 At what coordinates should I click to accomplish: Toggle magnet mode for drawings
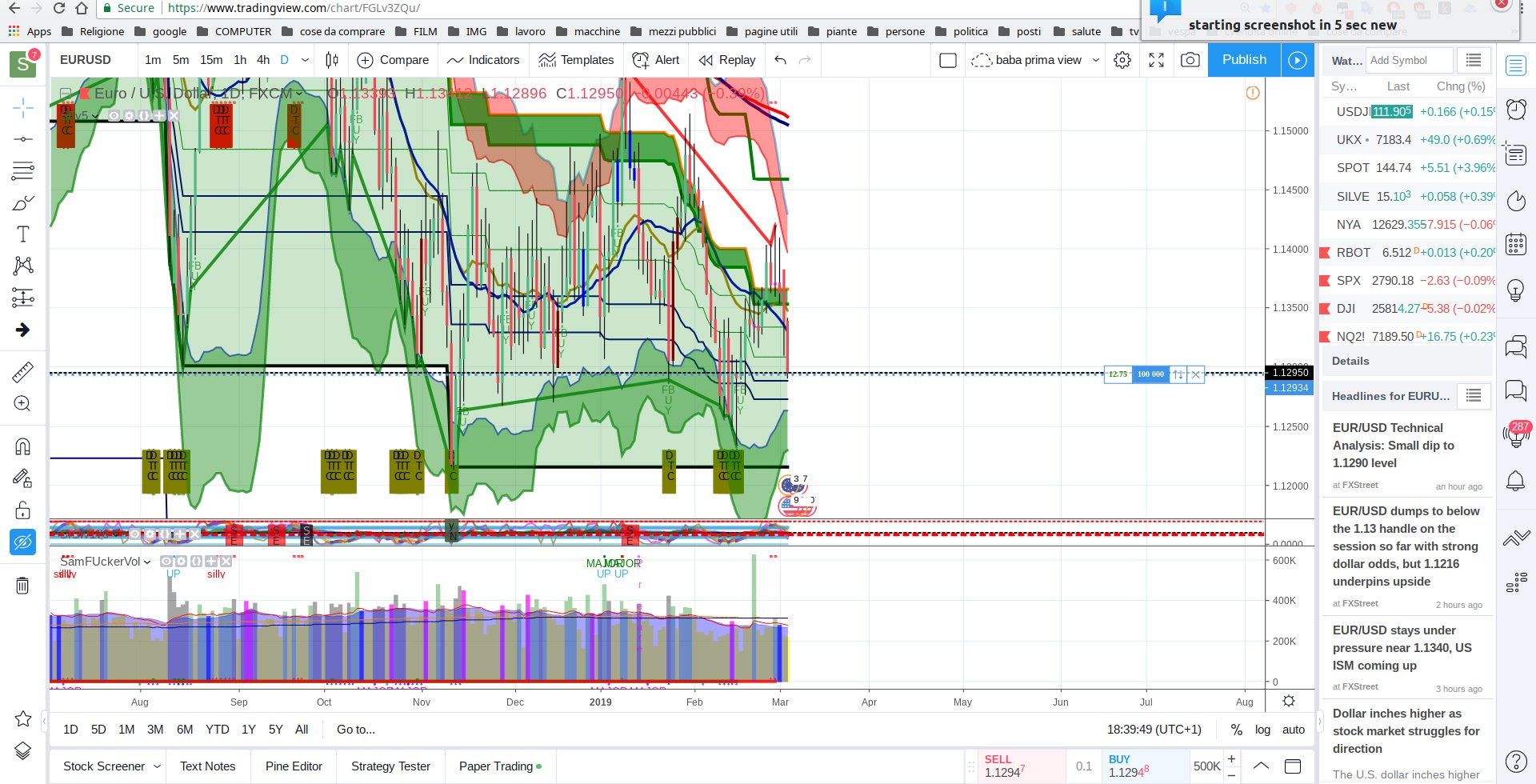[22, 446]
